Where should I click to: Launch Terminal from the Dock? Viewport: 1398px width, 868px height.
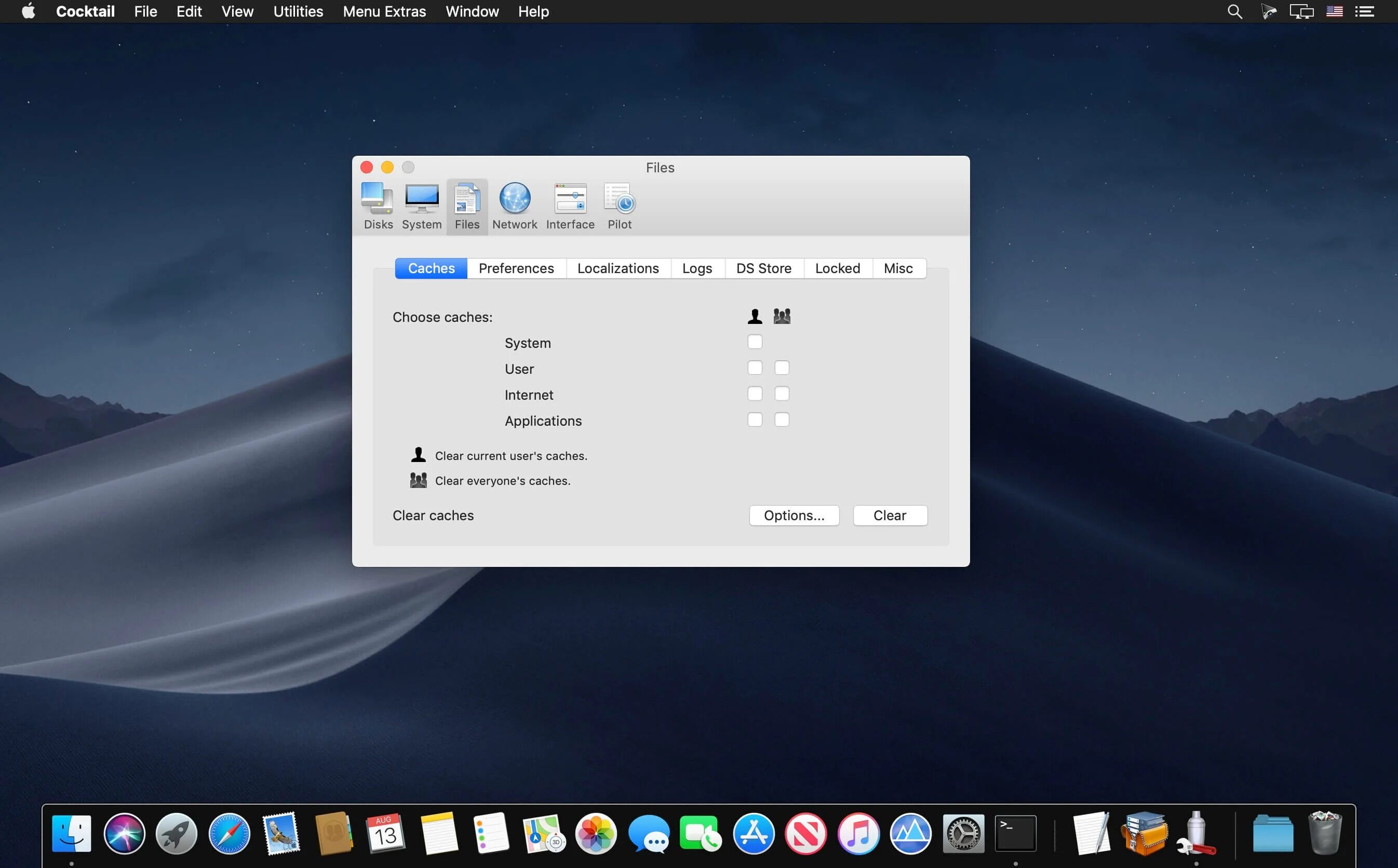(x=1015, y=833)
